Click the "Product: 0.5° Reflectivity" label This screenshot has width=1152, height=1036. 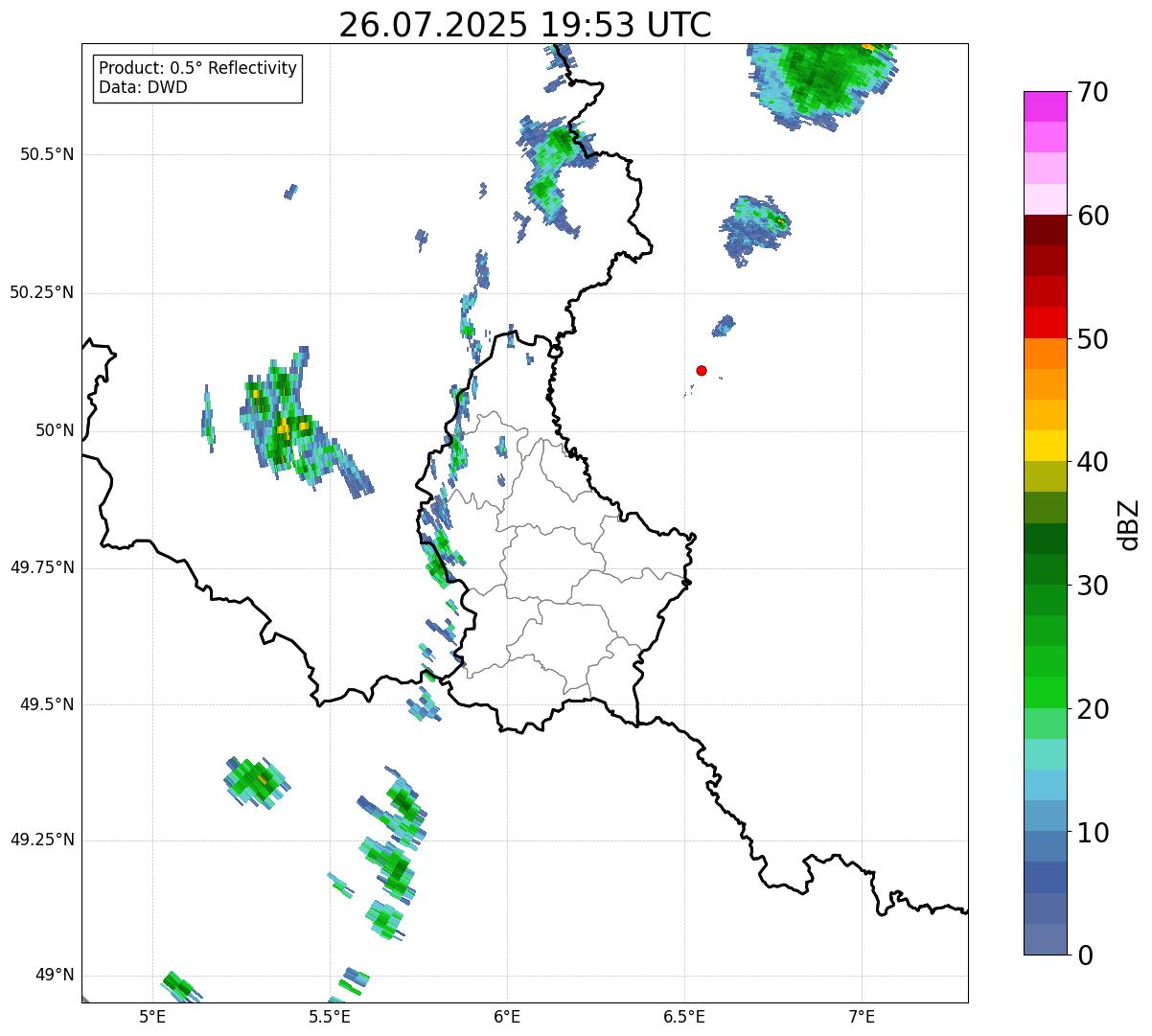[197, 69]
